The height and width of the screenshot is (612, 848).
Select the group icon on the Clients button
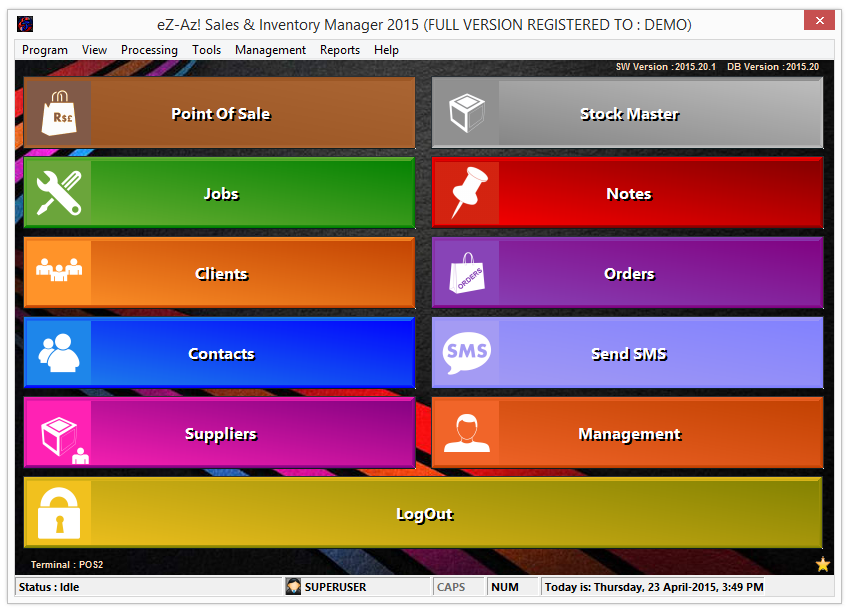[x=58, y=272]
